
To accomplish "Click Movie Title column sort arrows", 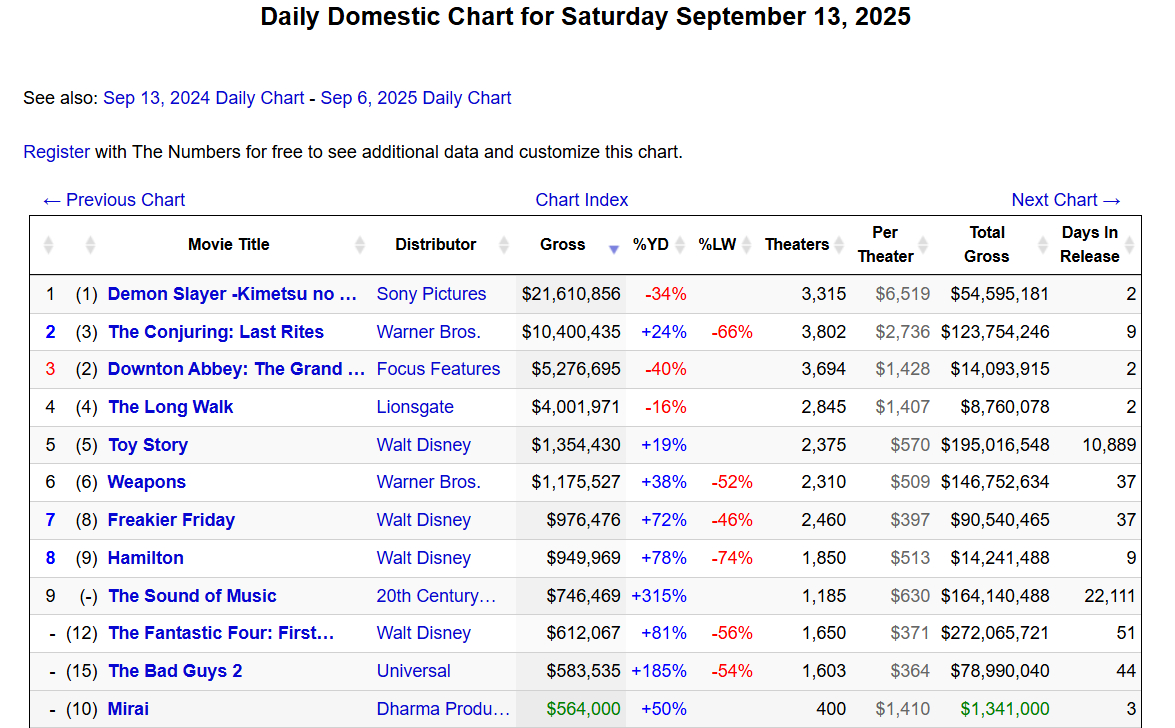I will coord(360,245).
